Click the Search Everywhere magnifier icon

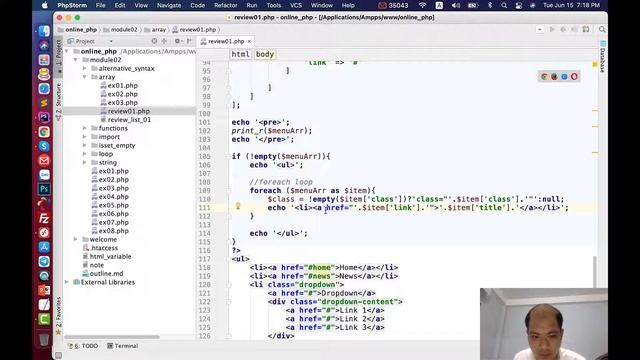click(602, 29)
